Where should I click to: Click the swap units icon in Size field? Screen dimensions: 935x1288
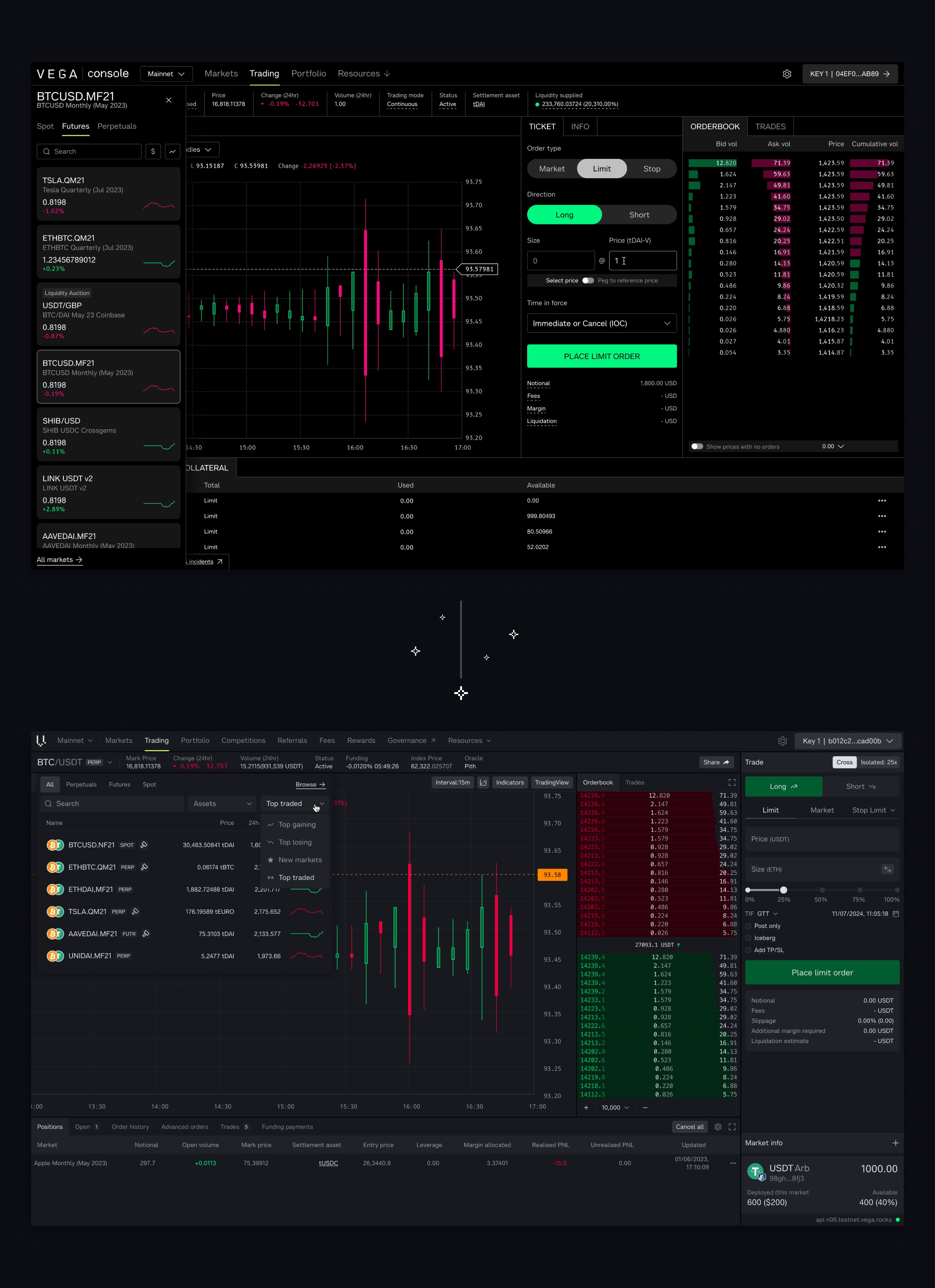tap(887, 869)
